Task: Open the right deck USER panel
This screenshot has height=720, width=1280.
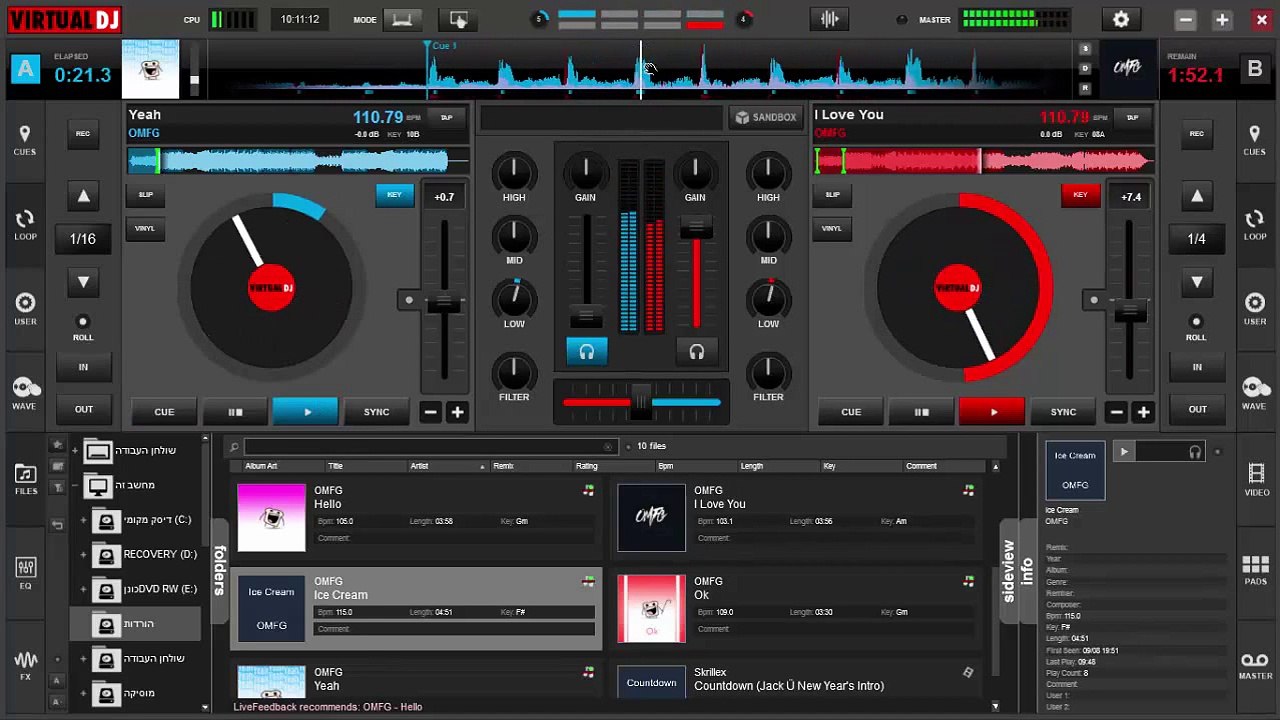Action: (1254, 309)
